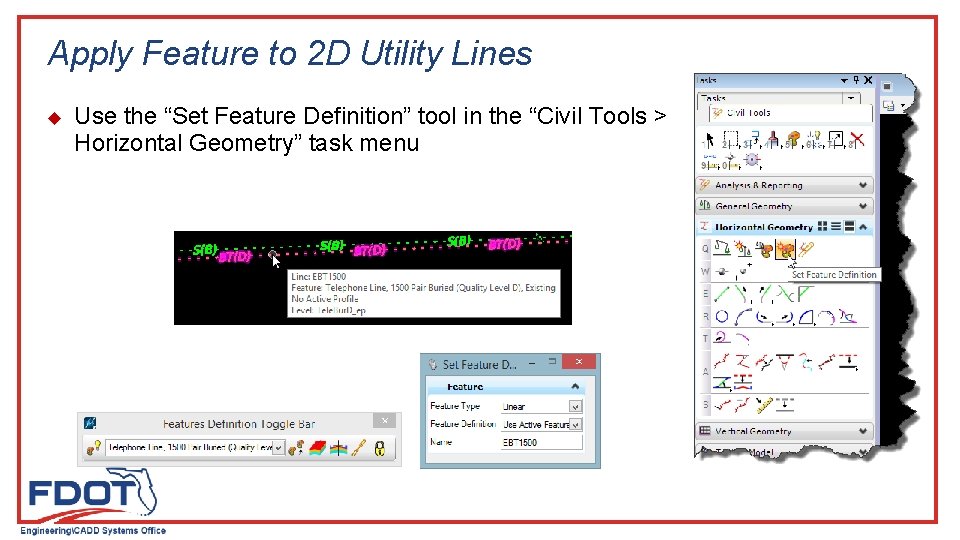Click the Element Selection arrow tool

tap(708, 140)
